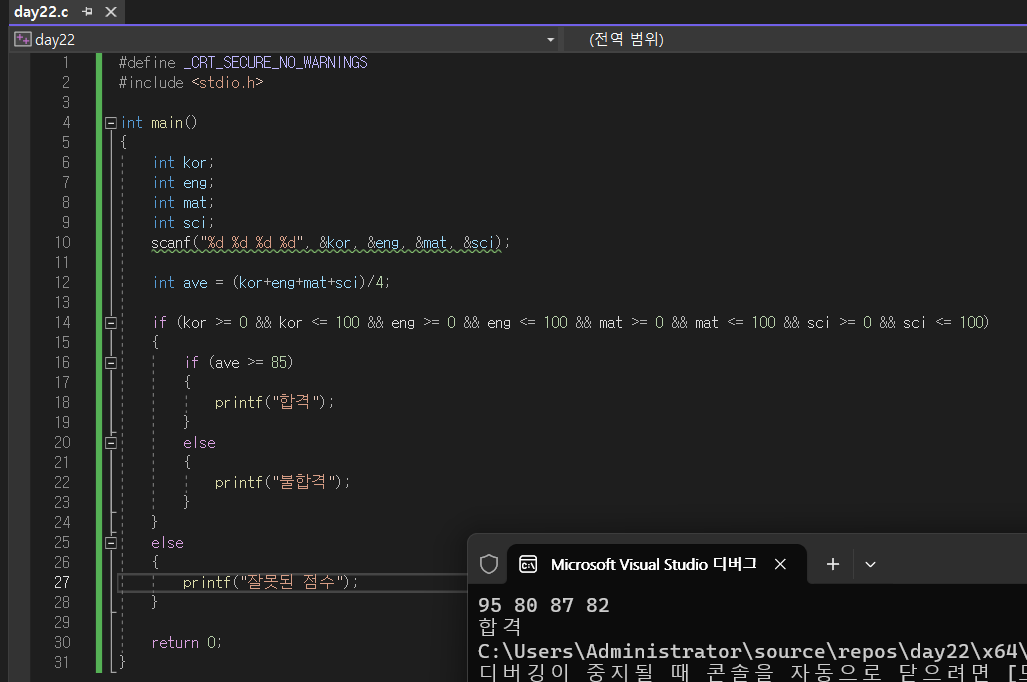Click line number 27 in the gutter
The height and width of the screenshot is (682, 1027).
[x=62, y=582]
